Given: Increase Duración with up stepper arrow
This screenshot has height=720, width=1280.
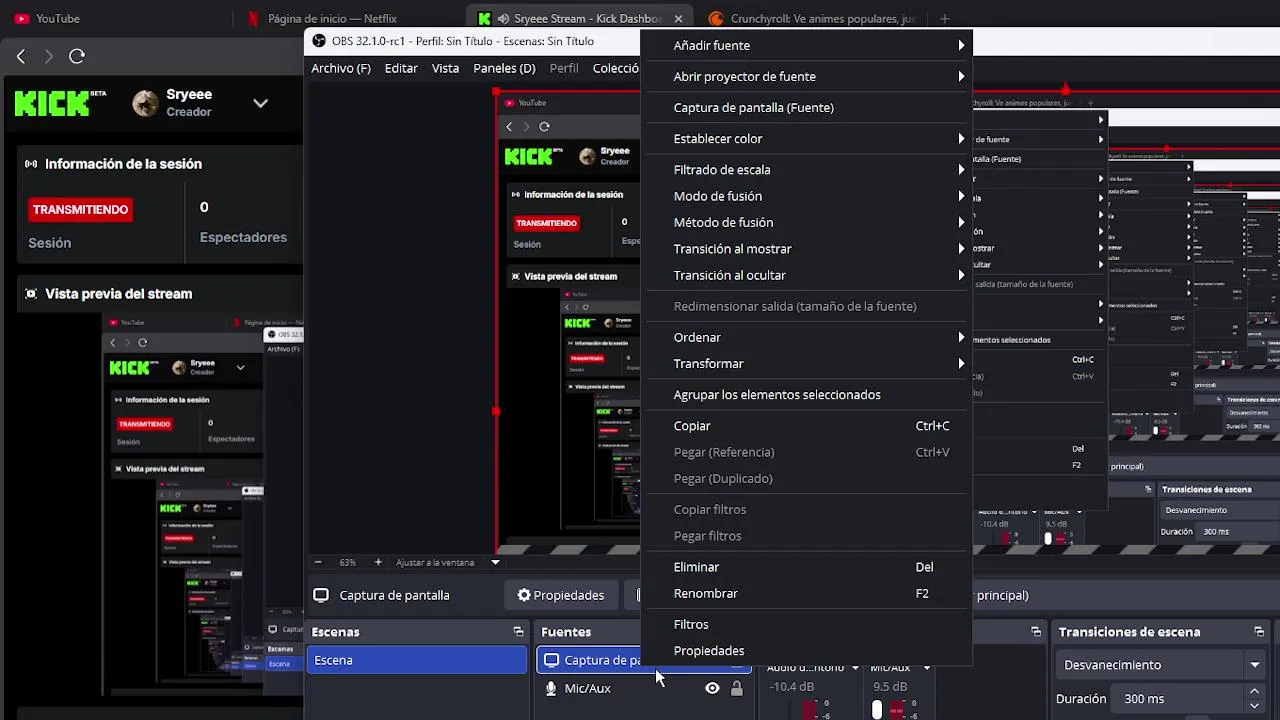Looking at the screenshot, I should click(1254, 692).
